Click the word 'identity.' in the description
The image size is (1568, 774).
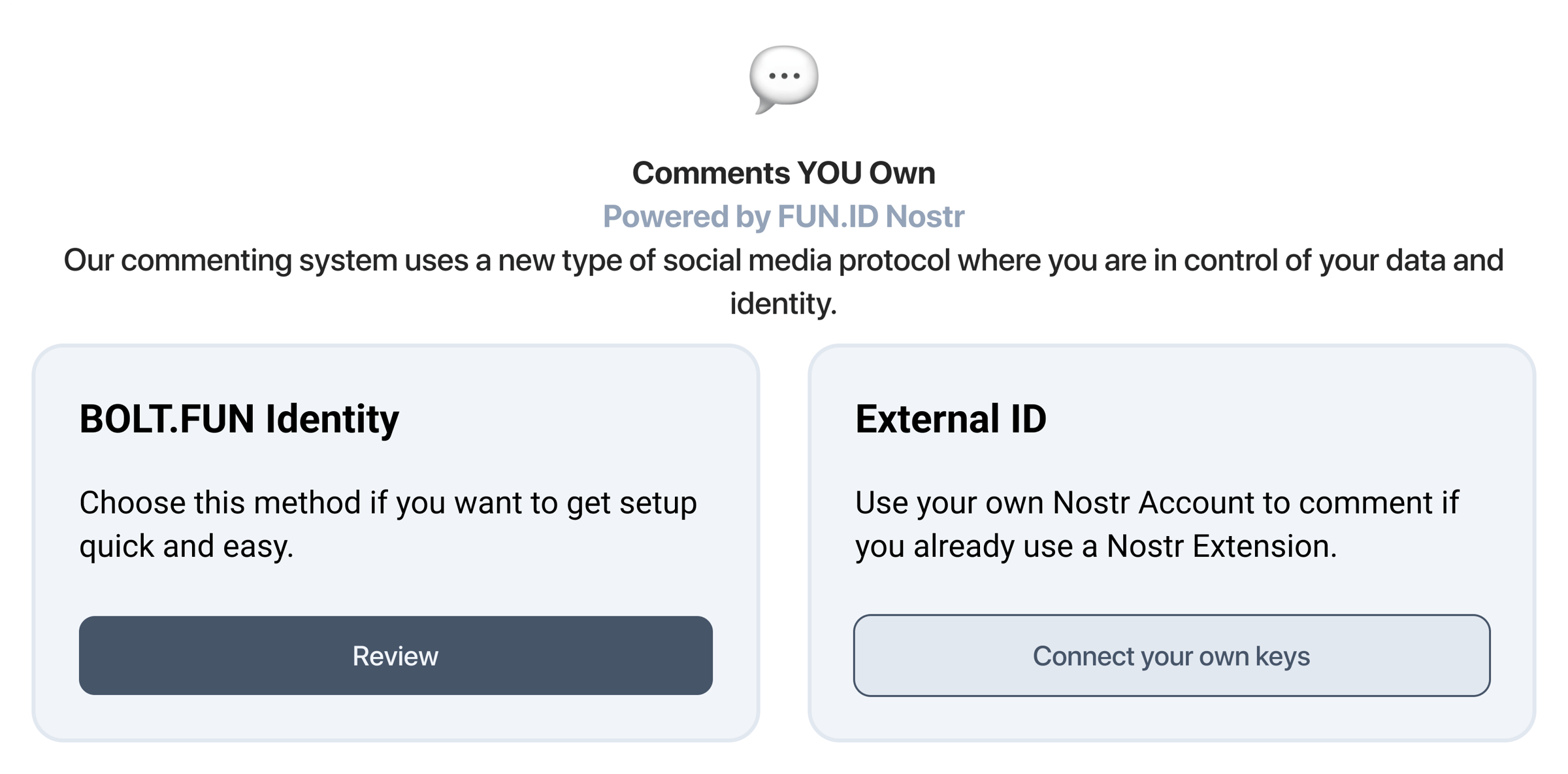coord(783,303)
